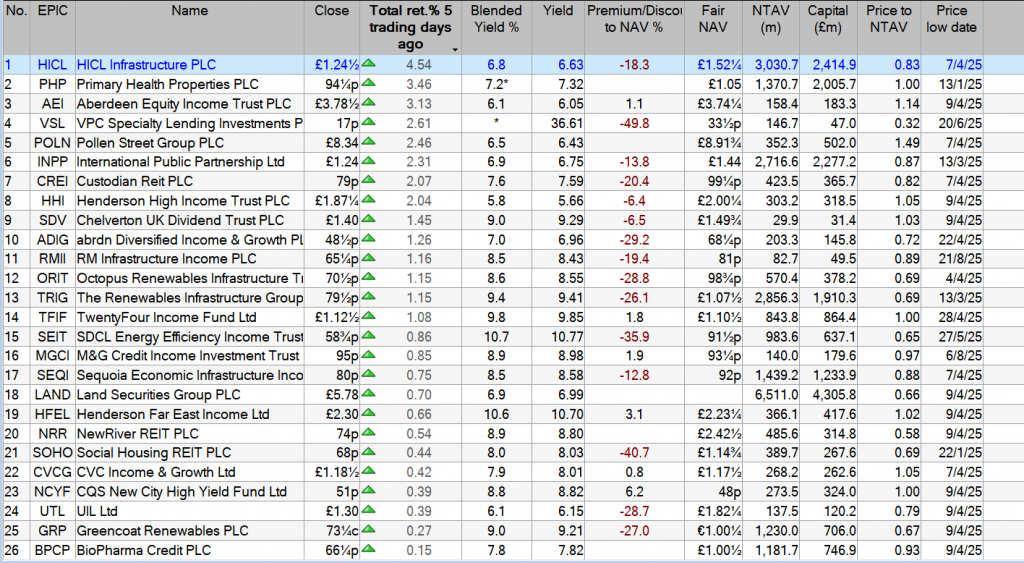The image size is (1024, 563).
Task: Click the BPCP ticker cell
Action: (x=52, y=551)
